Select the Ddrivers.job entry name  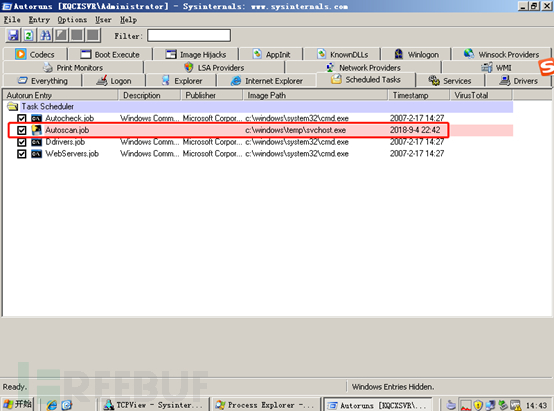65,142
